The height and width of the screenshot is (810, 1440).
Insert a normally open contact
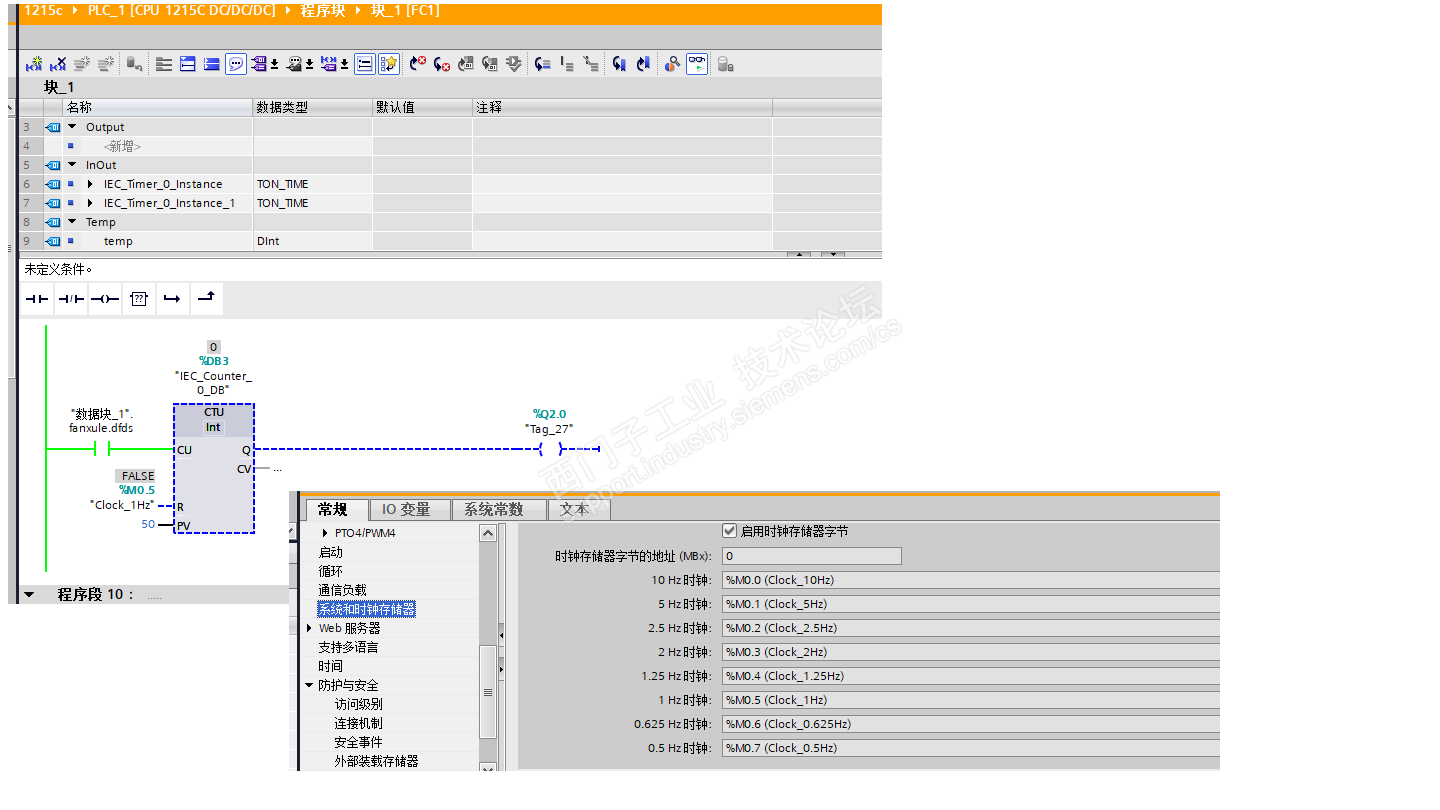tap(37, 299)
